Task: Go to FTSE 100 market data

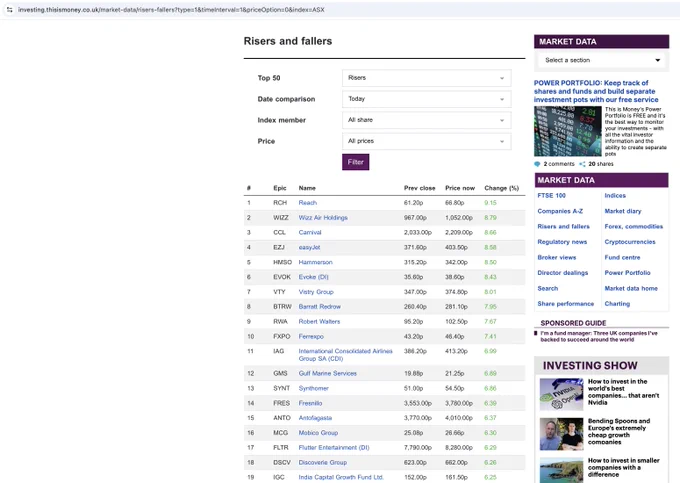Action: click(551, 196)
